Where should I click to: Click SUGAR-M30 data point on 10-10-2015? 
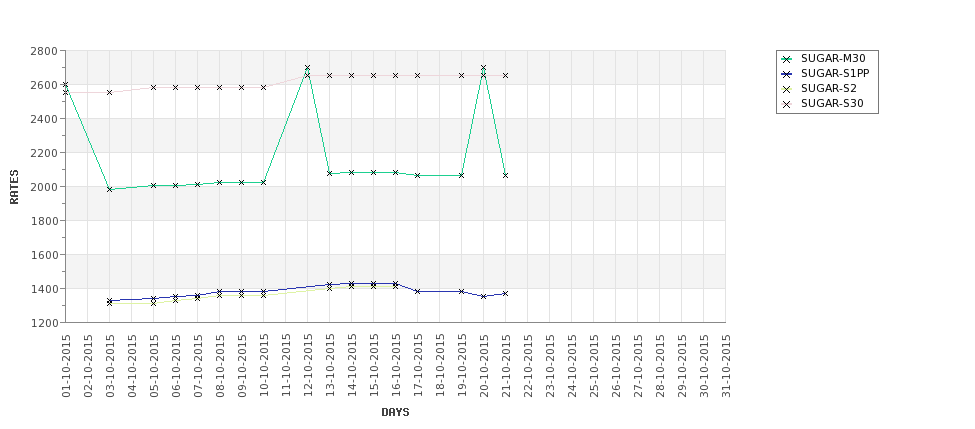(264, 182)
